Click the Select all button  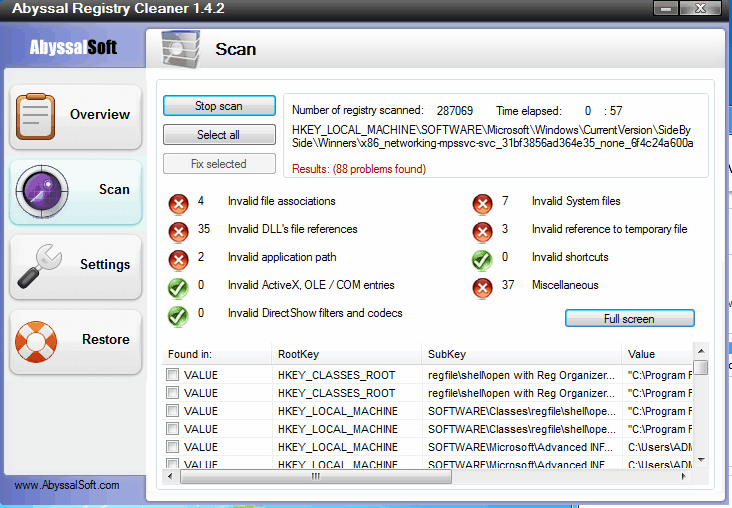click(x=219, y=135)
